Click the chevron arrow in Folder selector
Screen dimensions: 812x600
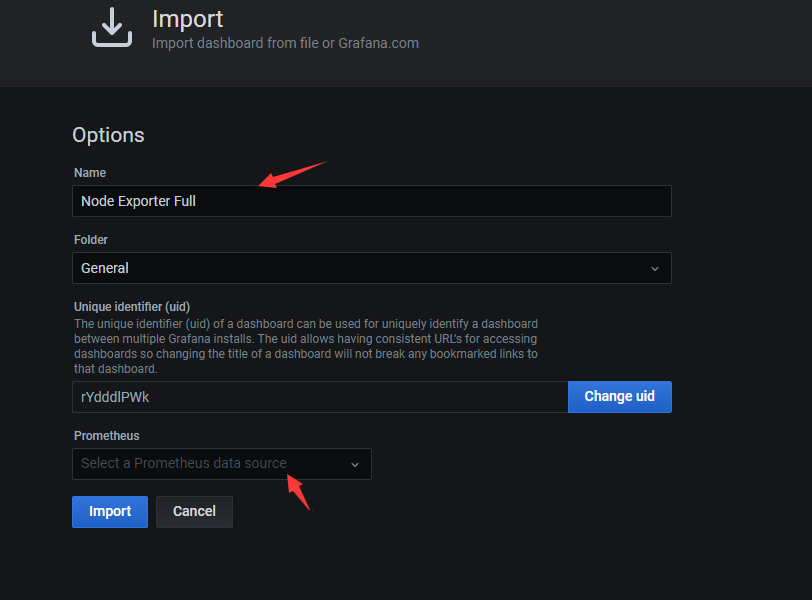(655, 268)
